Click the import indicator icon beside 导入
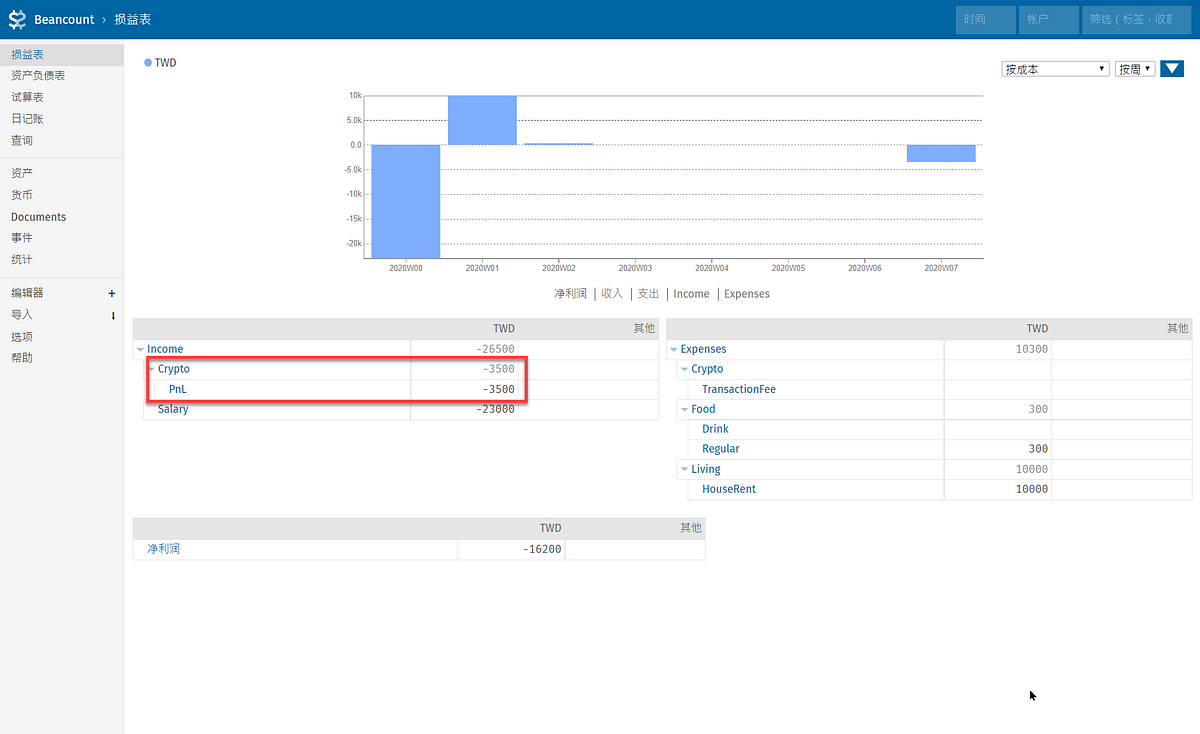The height and width of the screenshot is (734, 1200). pos(112,315)
